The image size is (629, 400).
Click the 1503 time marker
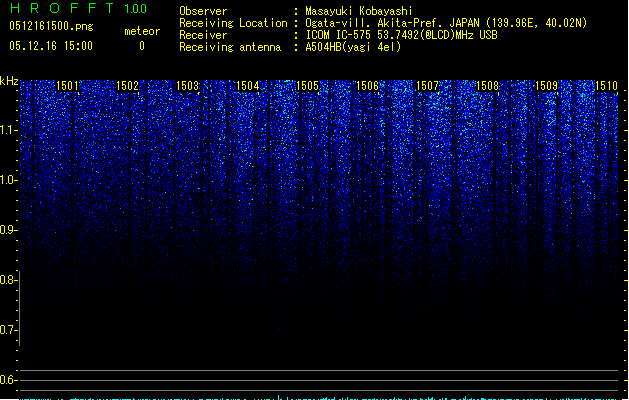pyautogui.click(x=187, y=86)
